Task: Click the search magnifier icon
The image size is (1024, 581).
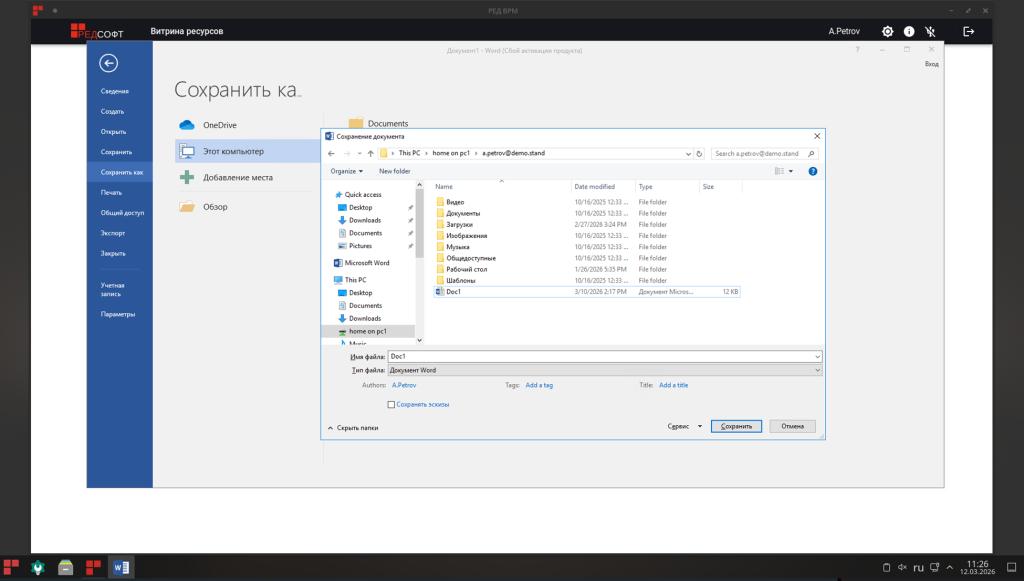Action: [811, 153]
